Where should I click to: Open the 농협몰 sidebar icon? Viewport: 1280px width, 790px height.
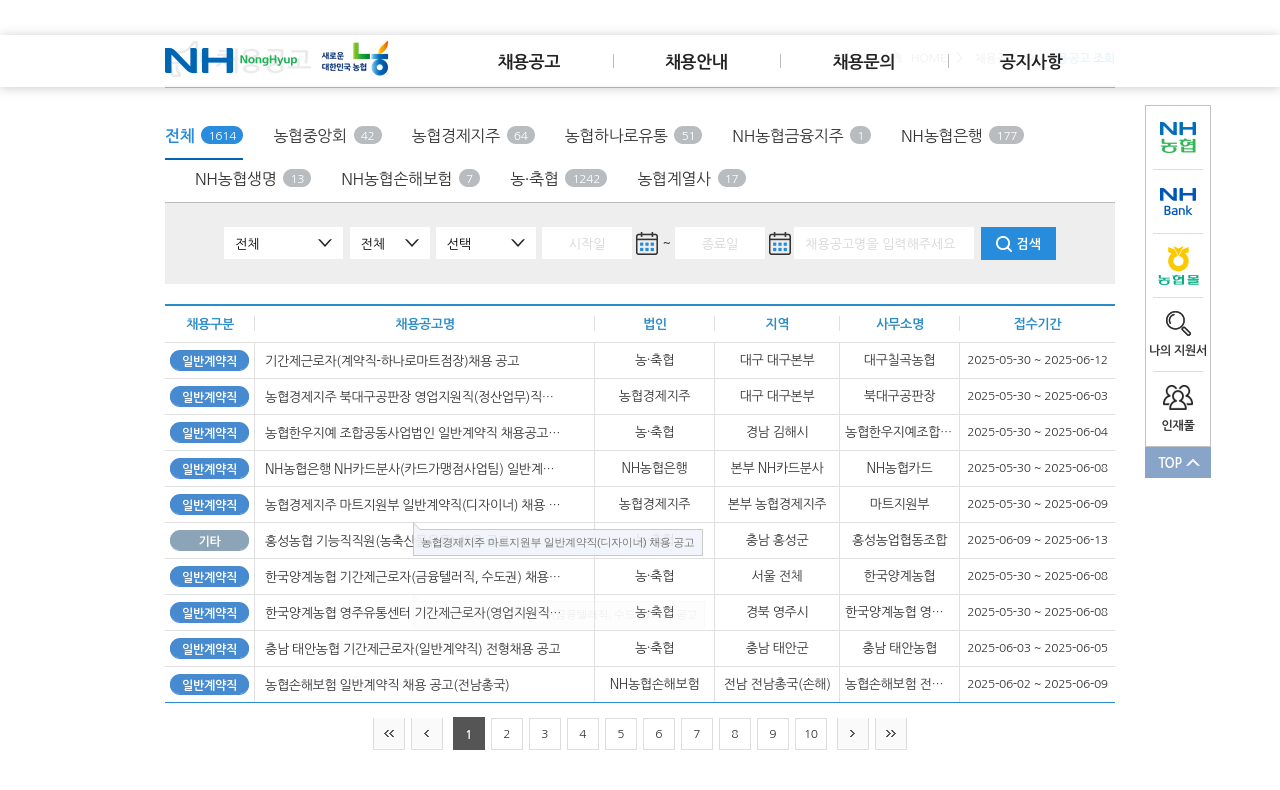(1178, 266)
